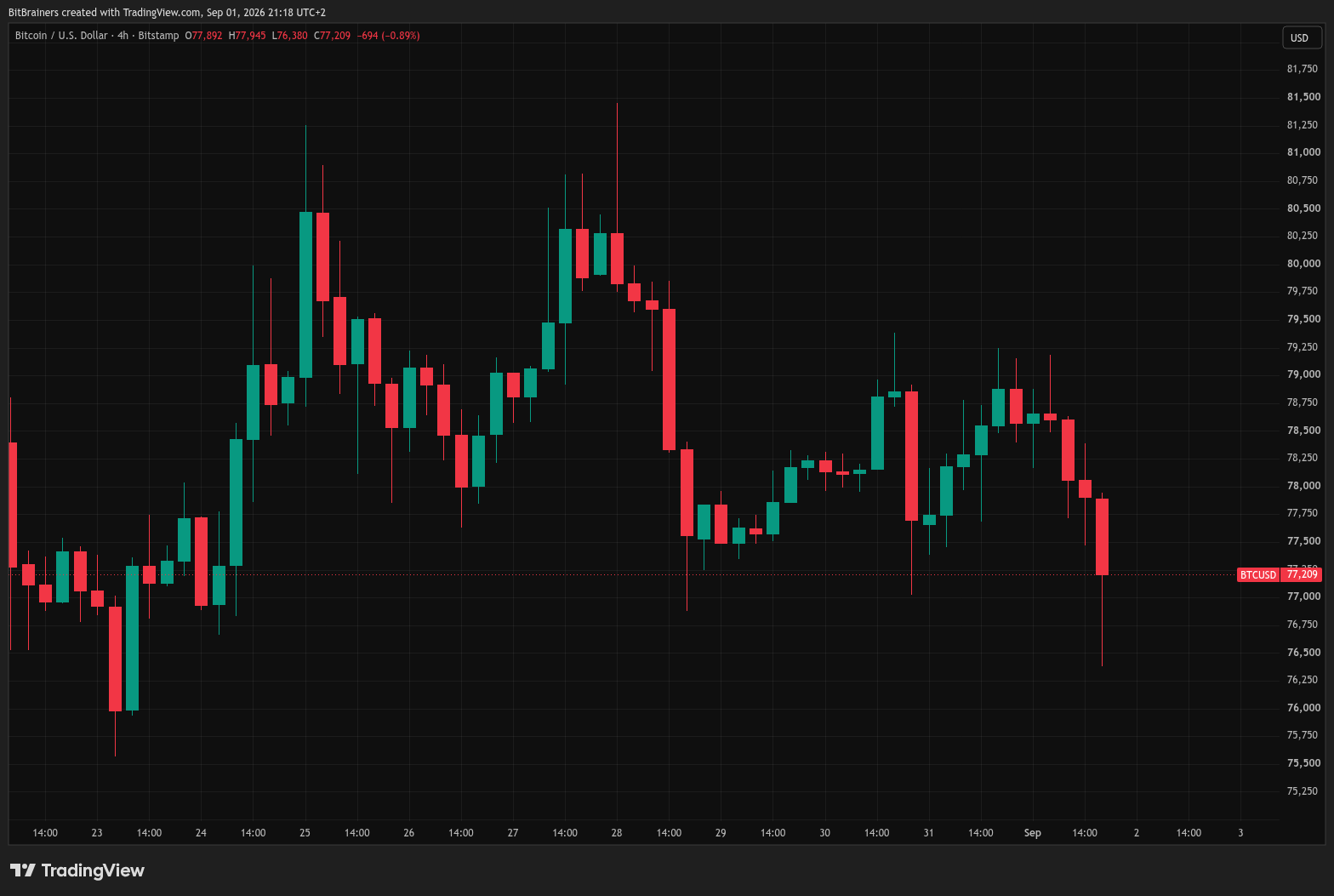Click the low value L76,380
This screenshot has width=1334, height=896.
tap(289, 36)
